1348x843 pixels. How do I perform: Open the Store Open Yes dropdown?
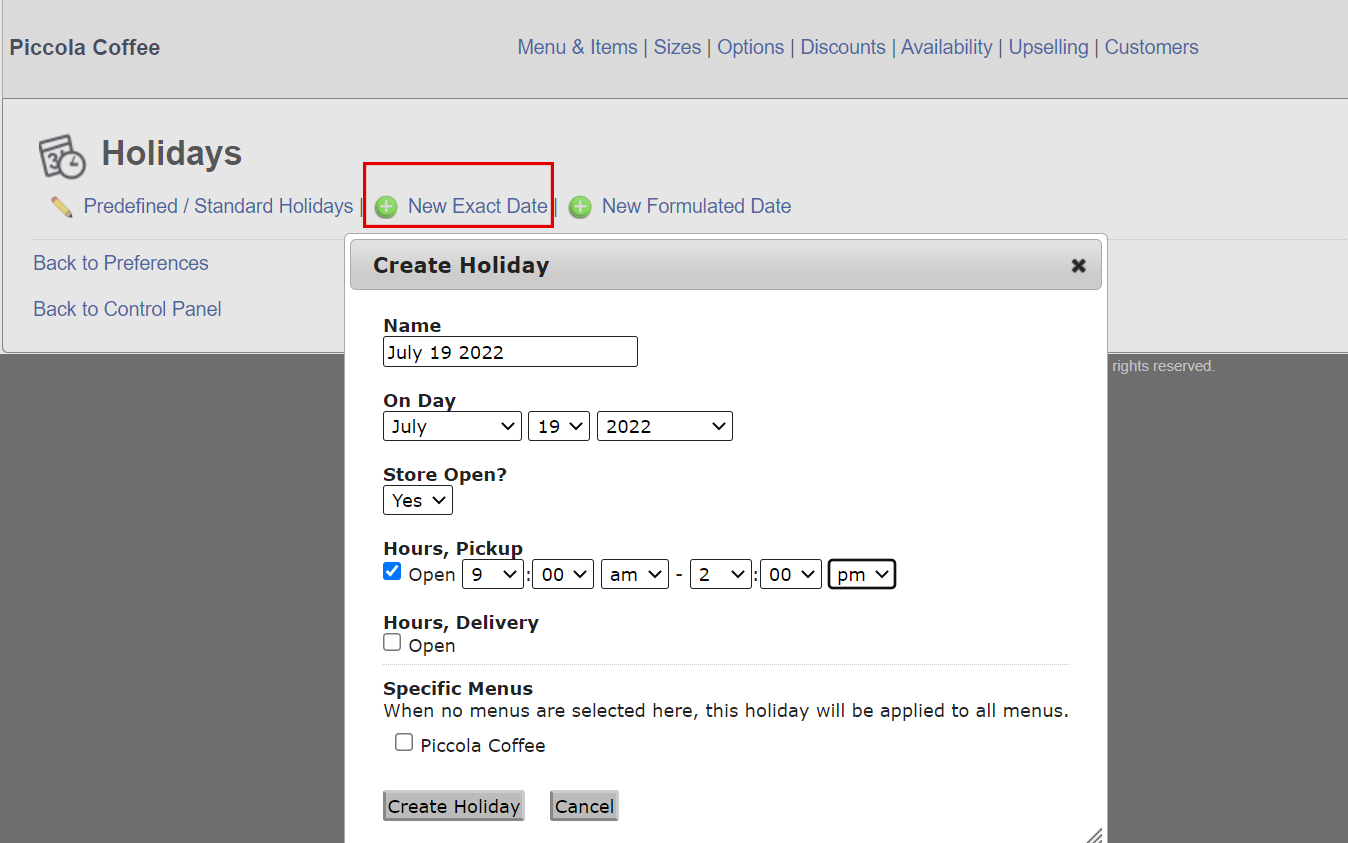pyautogui.click(x=418, y=500)
